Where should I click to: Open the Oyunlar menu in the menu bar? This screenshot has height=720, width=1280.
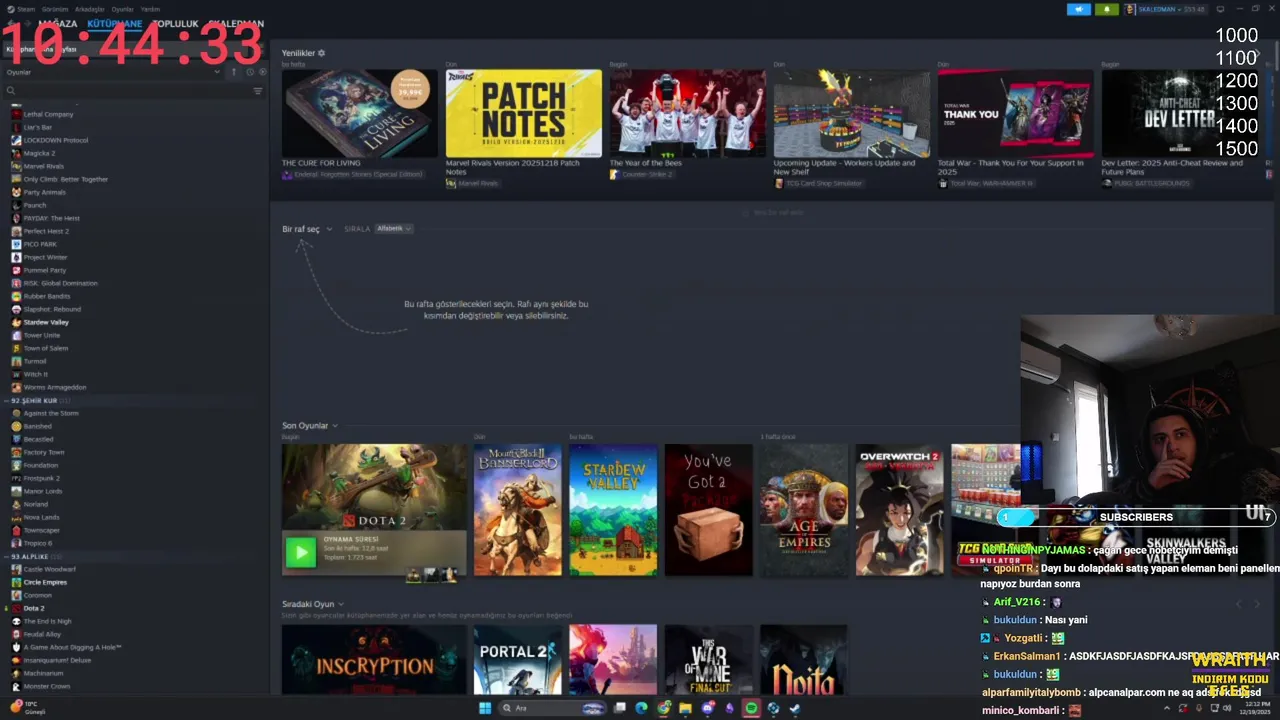tap(122, 9)
